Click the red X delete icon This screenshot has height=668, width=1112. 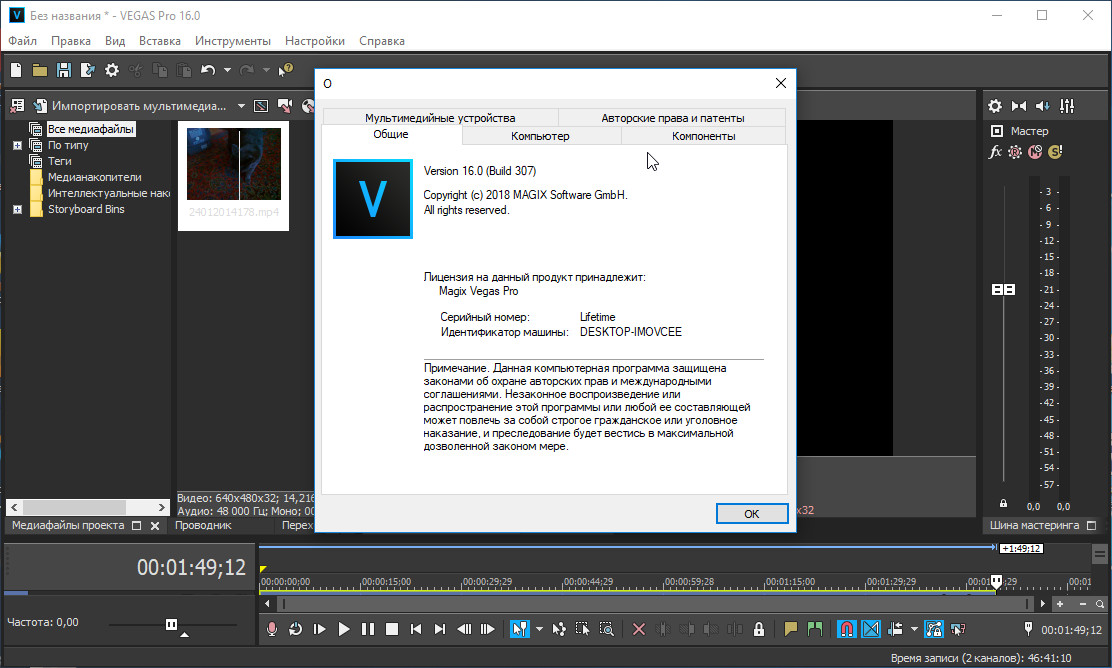[x=639, y=629]
